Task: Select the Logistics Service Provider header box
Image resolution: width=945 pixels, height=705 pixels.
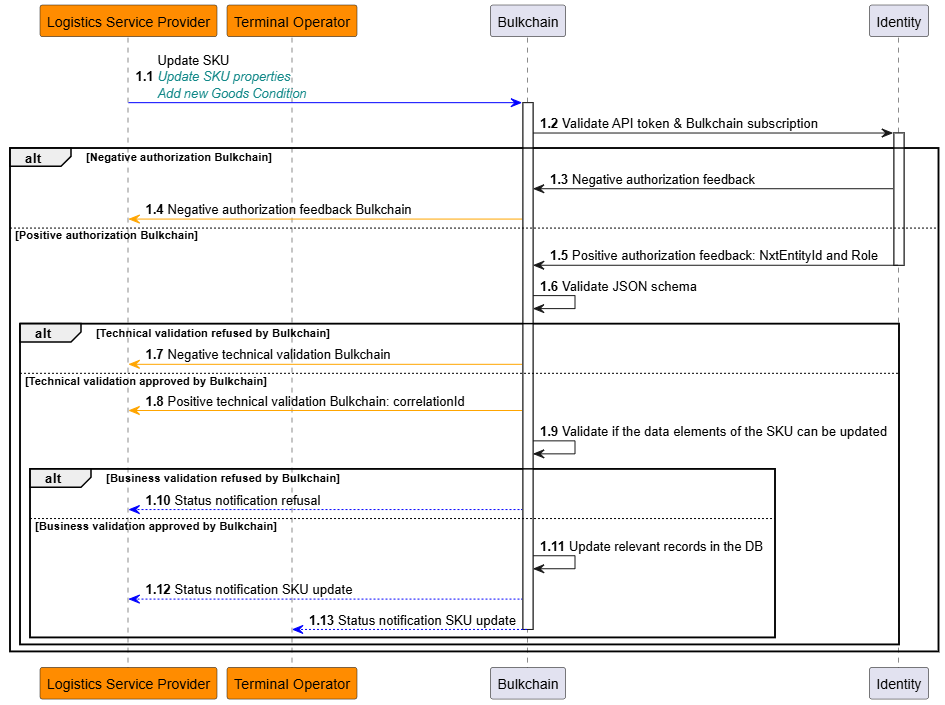Action: [x=127, y=20]
